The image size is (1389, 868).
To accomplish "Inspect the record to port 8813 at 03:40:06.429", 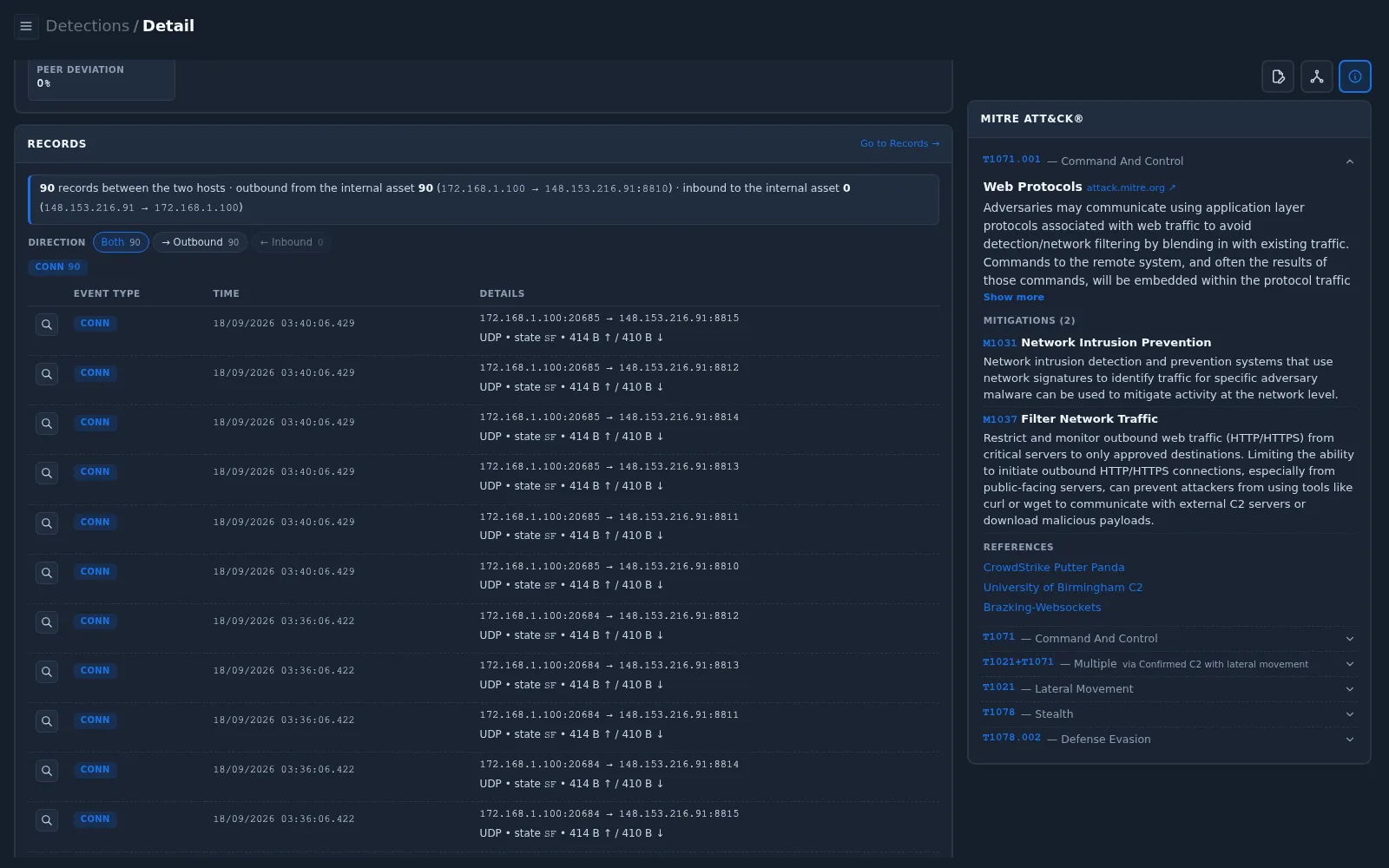I will pos(47,473).
